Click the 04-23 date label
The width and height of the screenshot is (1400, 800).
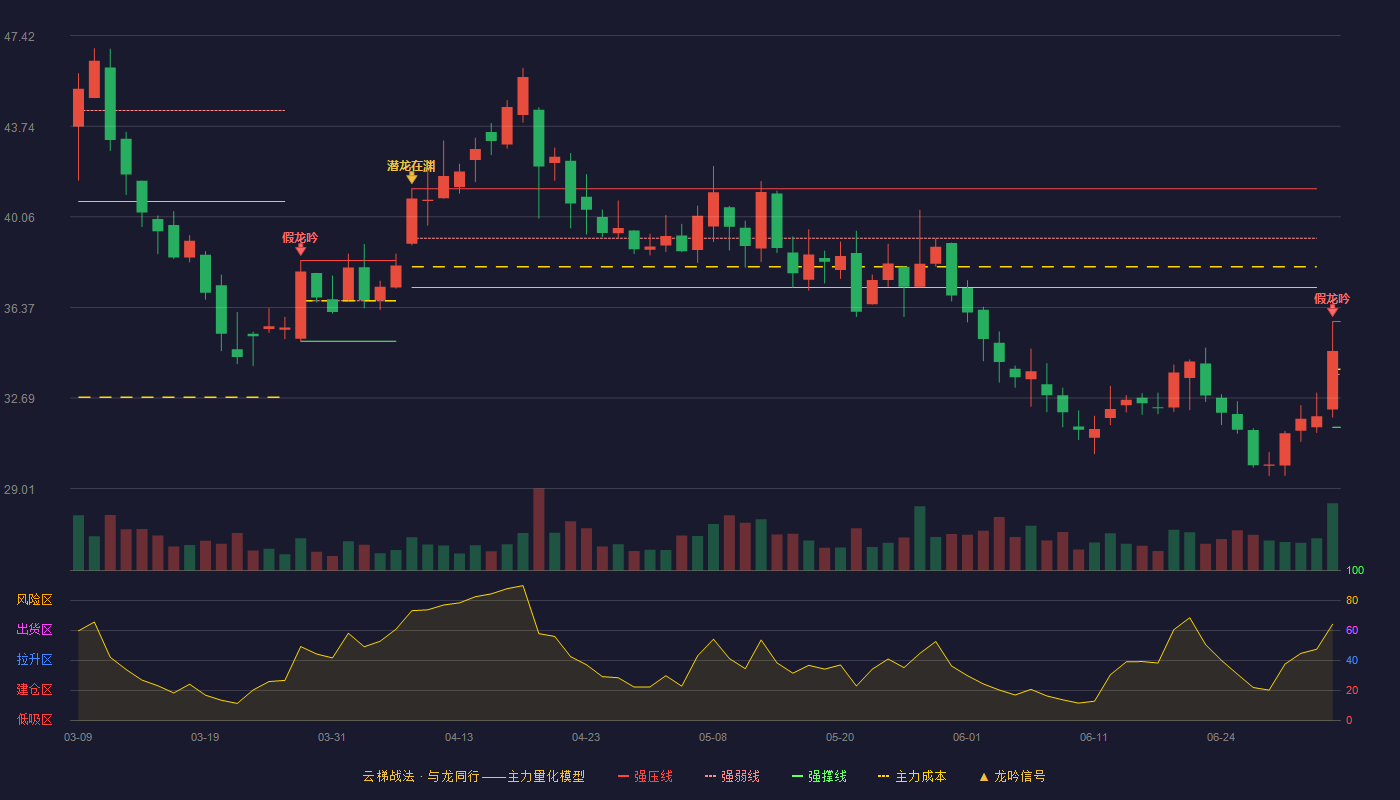(x=586, y=737)
